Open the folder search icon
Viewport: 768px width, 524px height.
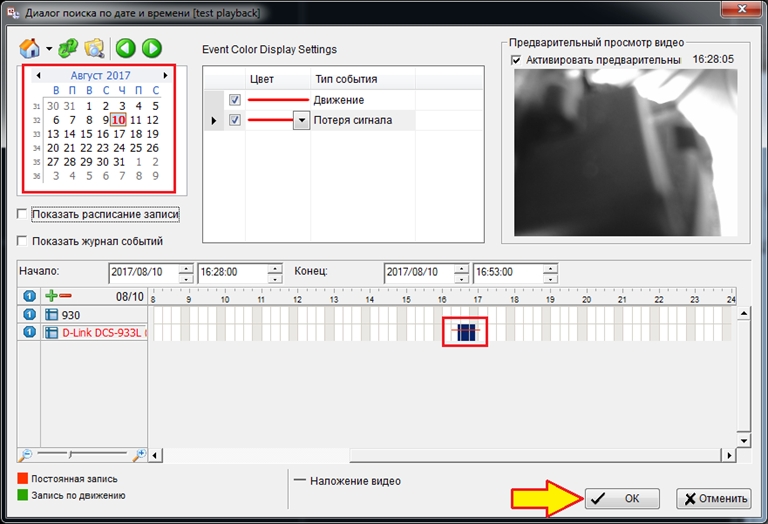point(95,48)
